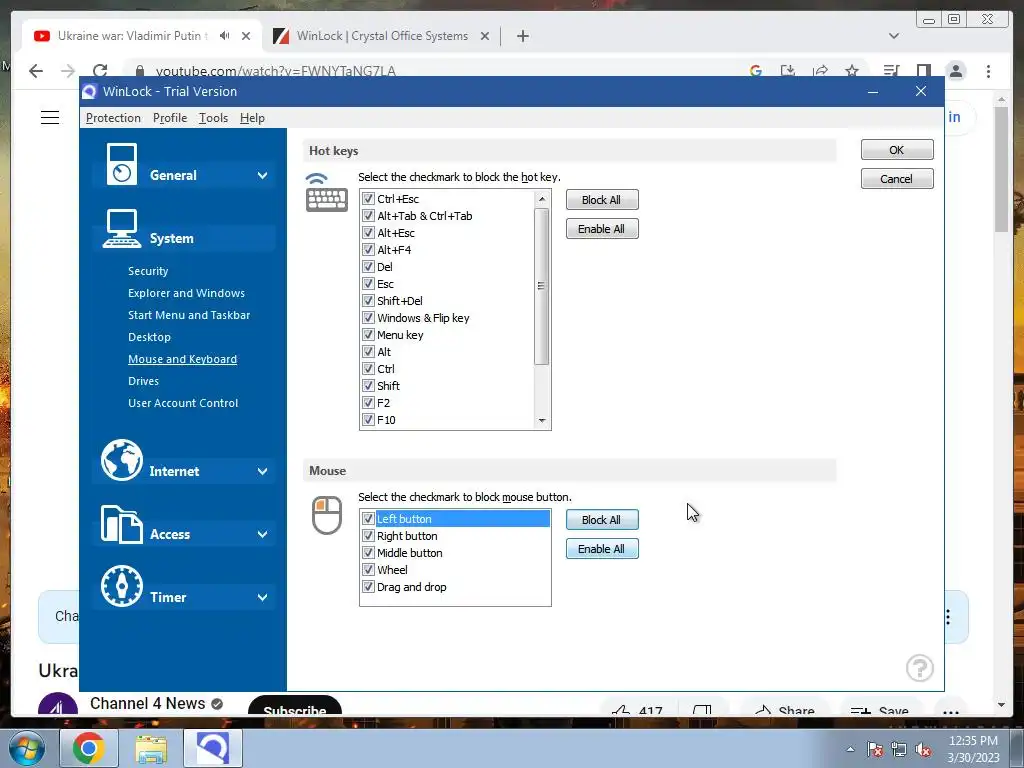Click Block All for mouse buttons
1024x768 pixels.
[x=602, y=520]
